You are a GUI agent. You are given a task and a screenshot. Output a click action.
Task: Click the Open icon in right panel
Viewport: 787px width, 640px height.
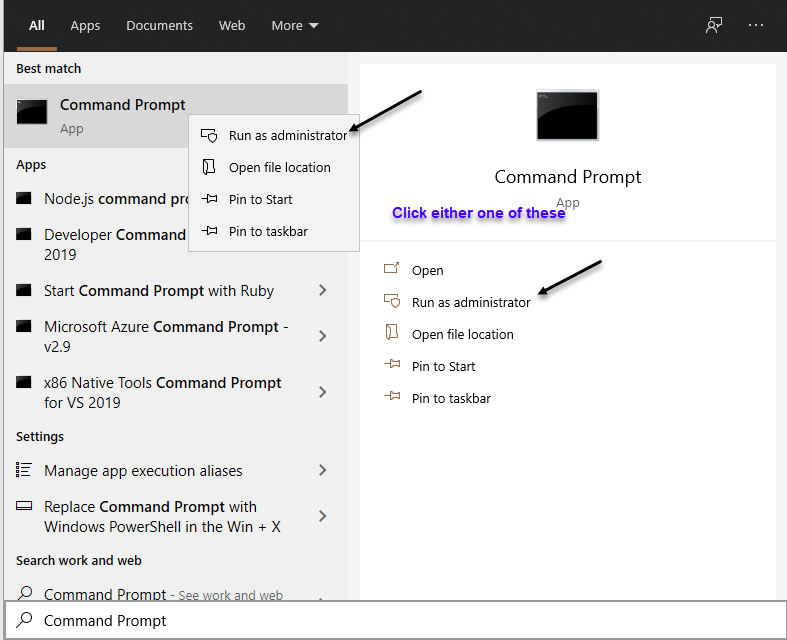pos(391,269)
